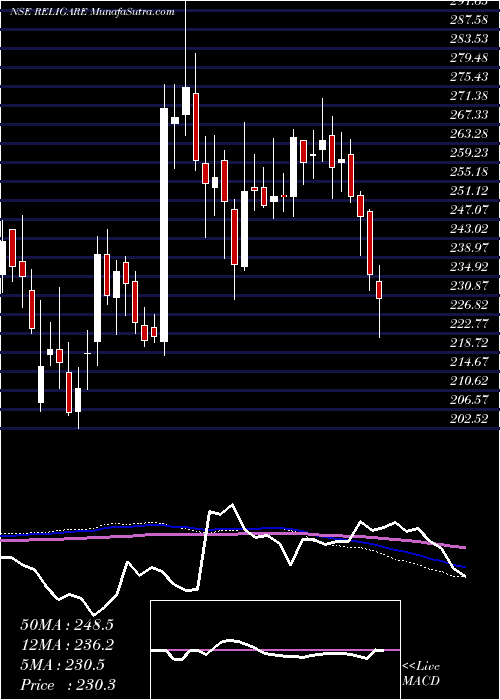Select the 206.57 price axis label
Viewport: 500px width, 700px height.
tap(469, 400)
